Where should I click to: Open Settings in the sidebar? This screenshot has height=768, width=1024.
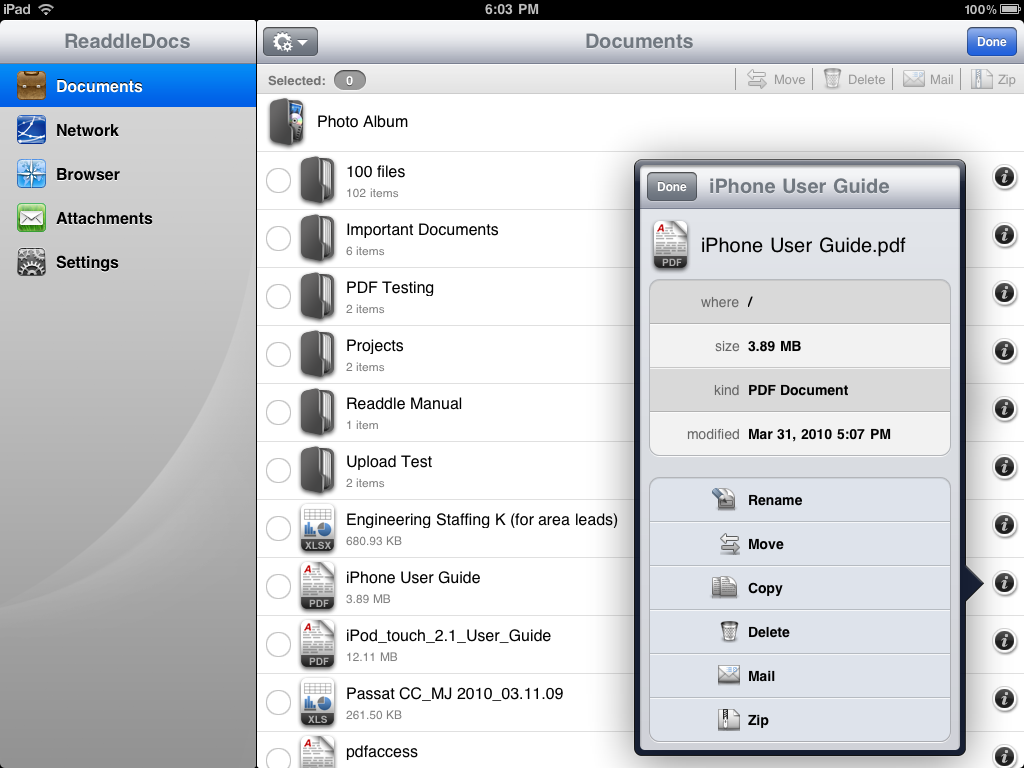(128, 262)
